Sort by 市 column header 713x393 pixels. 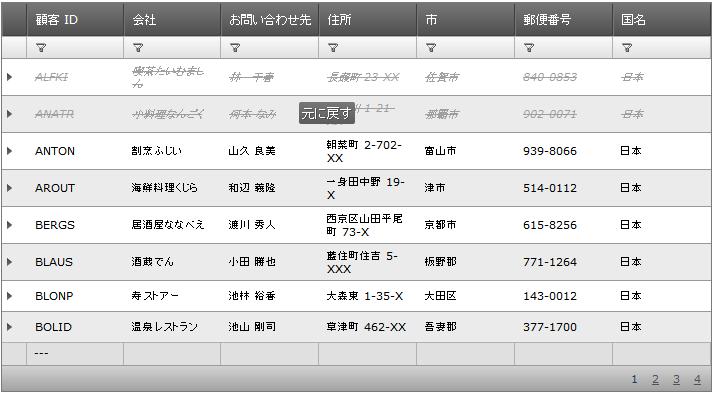click(466, 20)
